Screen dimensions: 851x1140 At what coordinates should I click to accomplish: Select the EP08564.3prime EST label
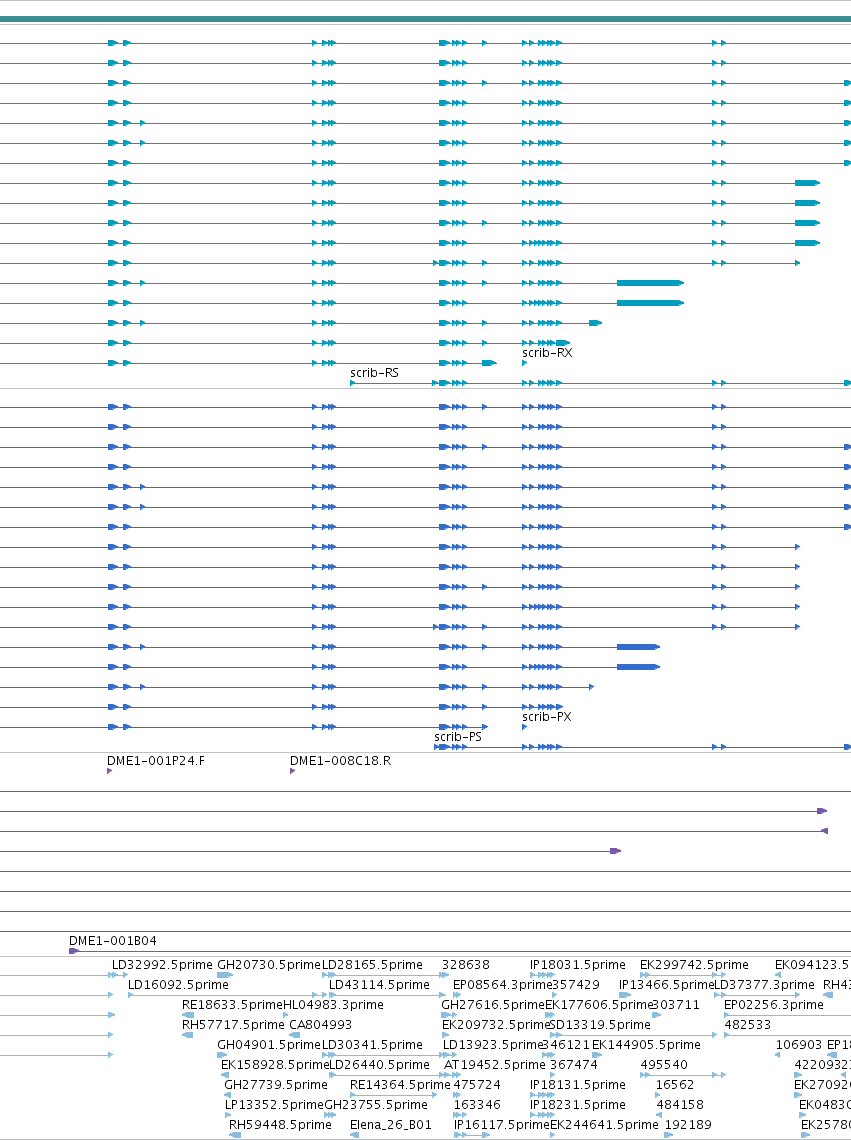point(502,984)
